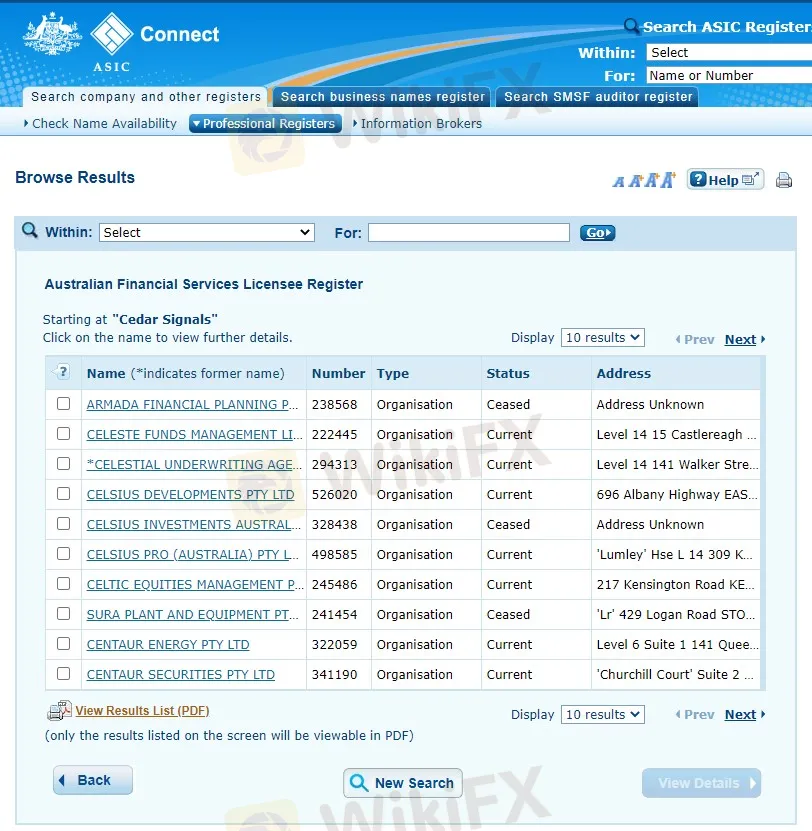The width and height of the screenshot is (812, 831).
Task: Tick checkbox for Celtic Equities Management
Action: (x=64, y=584)
